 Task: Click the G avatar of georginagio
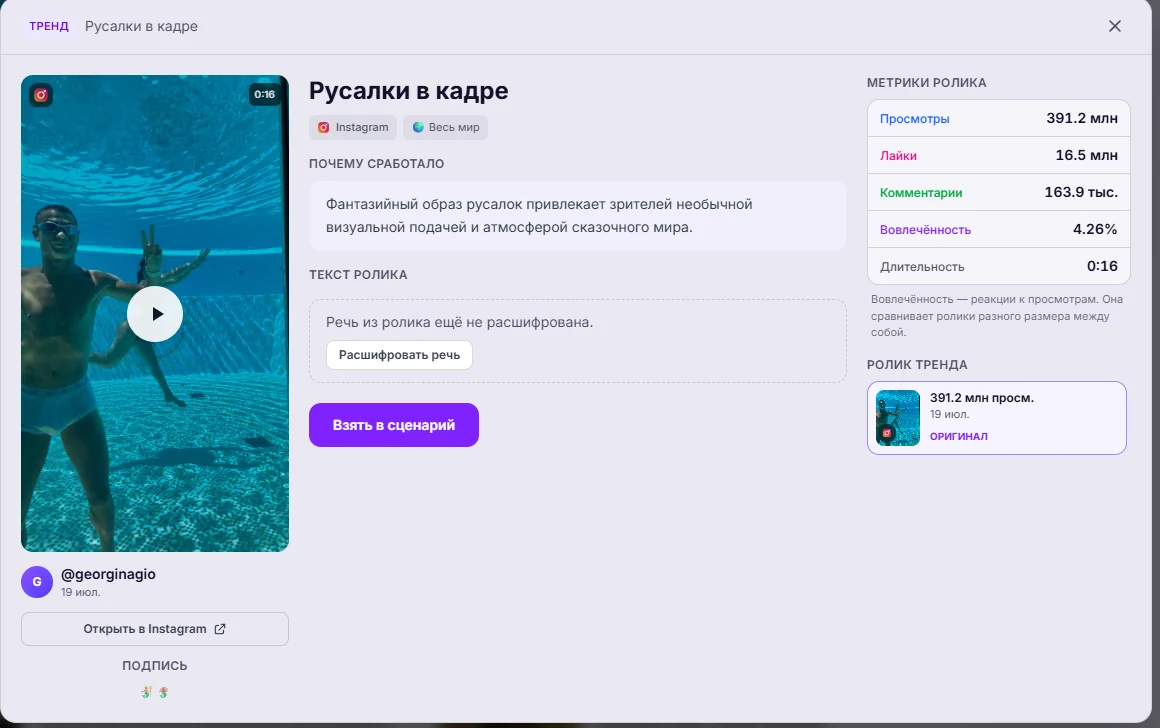pyautogui.click(x=37, y=582)
